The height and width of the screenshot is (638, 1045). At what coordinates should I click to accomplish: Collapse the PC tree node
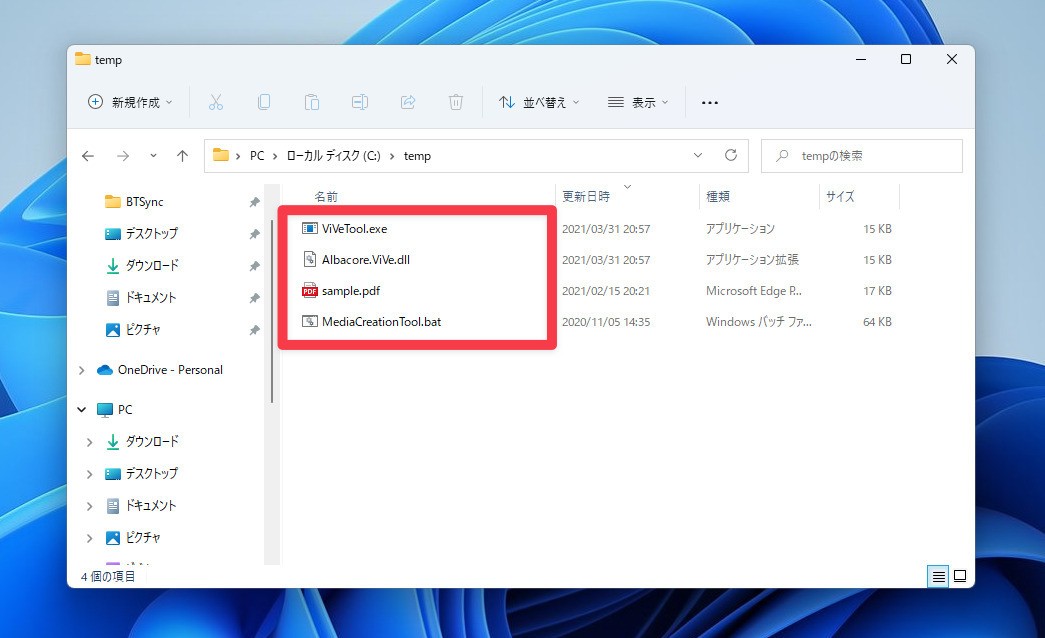point(82,409)
